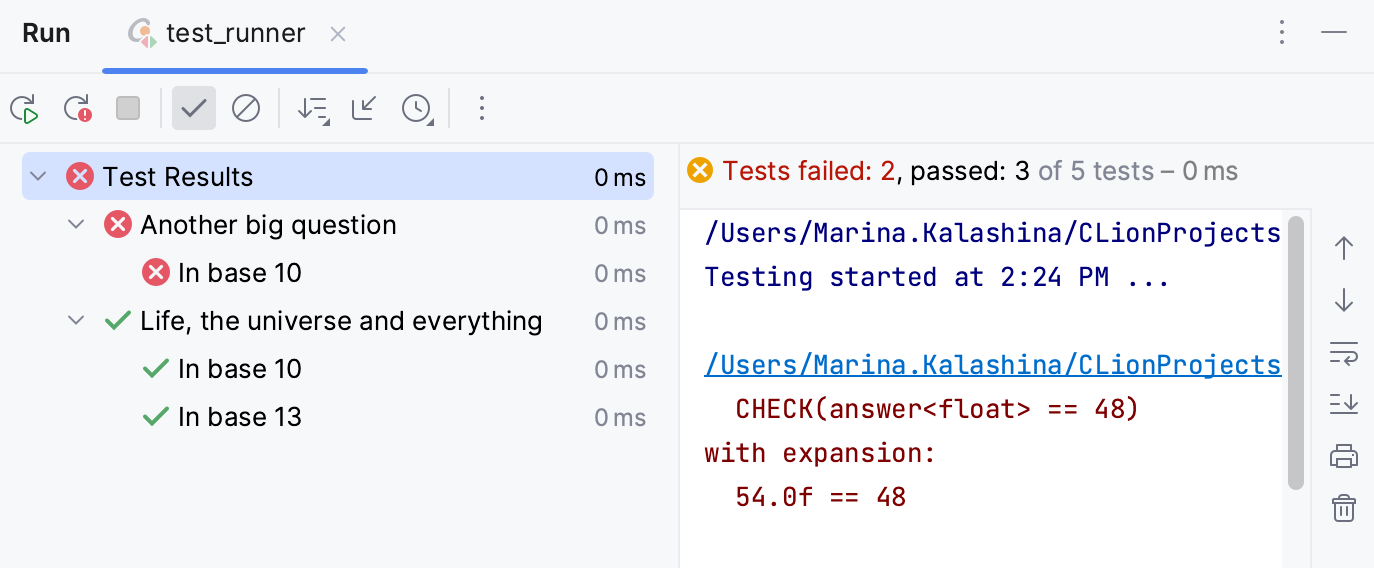Click the console vertical scrollbar

[x=1296, y=352]
